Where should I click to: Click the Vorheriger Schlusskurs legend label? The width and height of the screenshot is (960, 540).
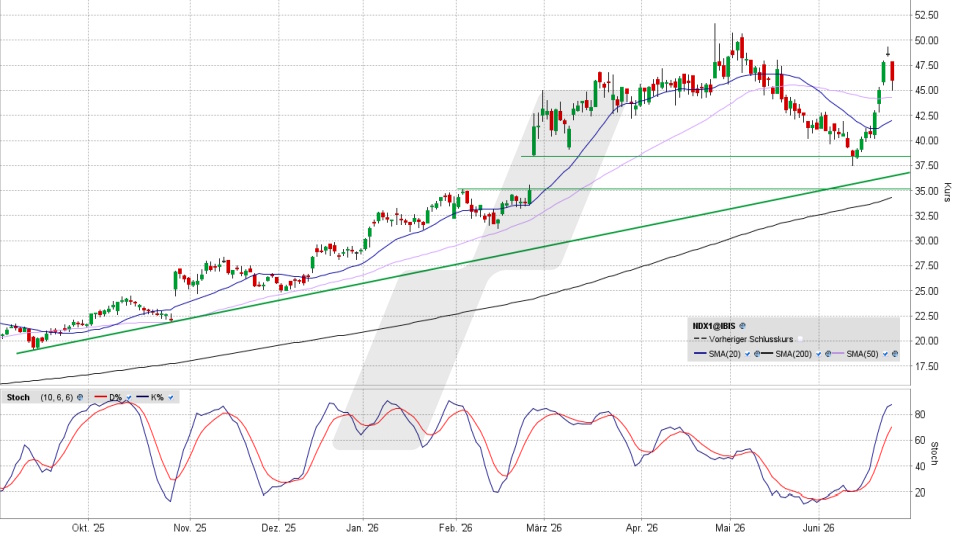click(x=751, y=339)
